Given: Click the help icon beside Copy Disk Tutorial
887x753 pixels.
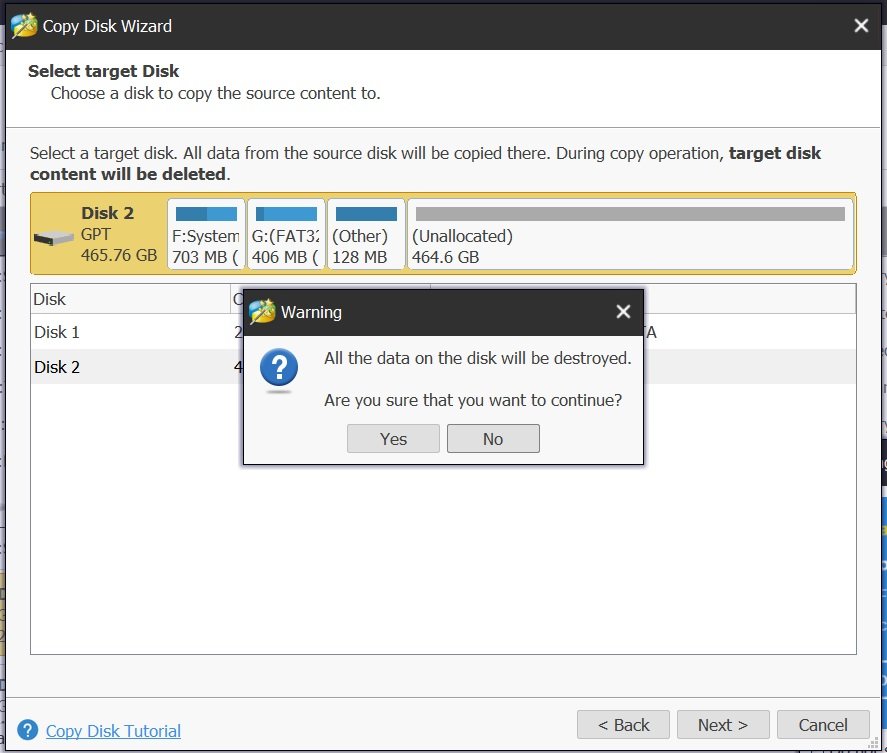Looking at the screenshot, I should (28, 730).
